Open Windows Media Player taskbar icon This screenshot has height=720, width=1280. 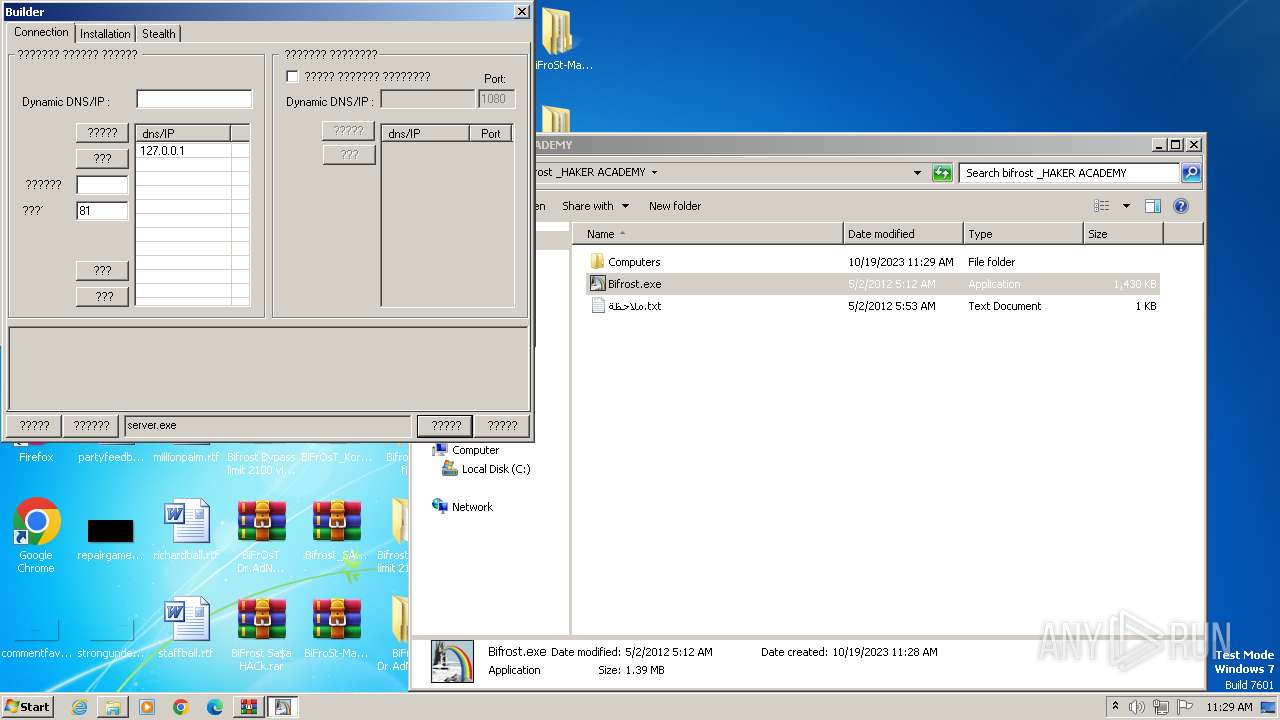(147, 707)
